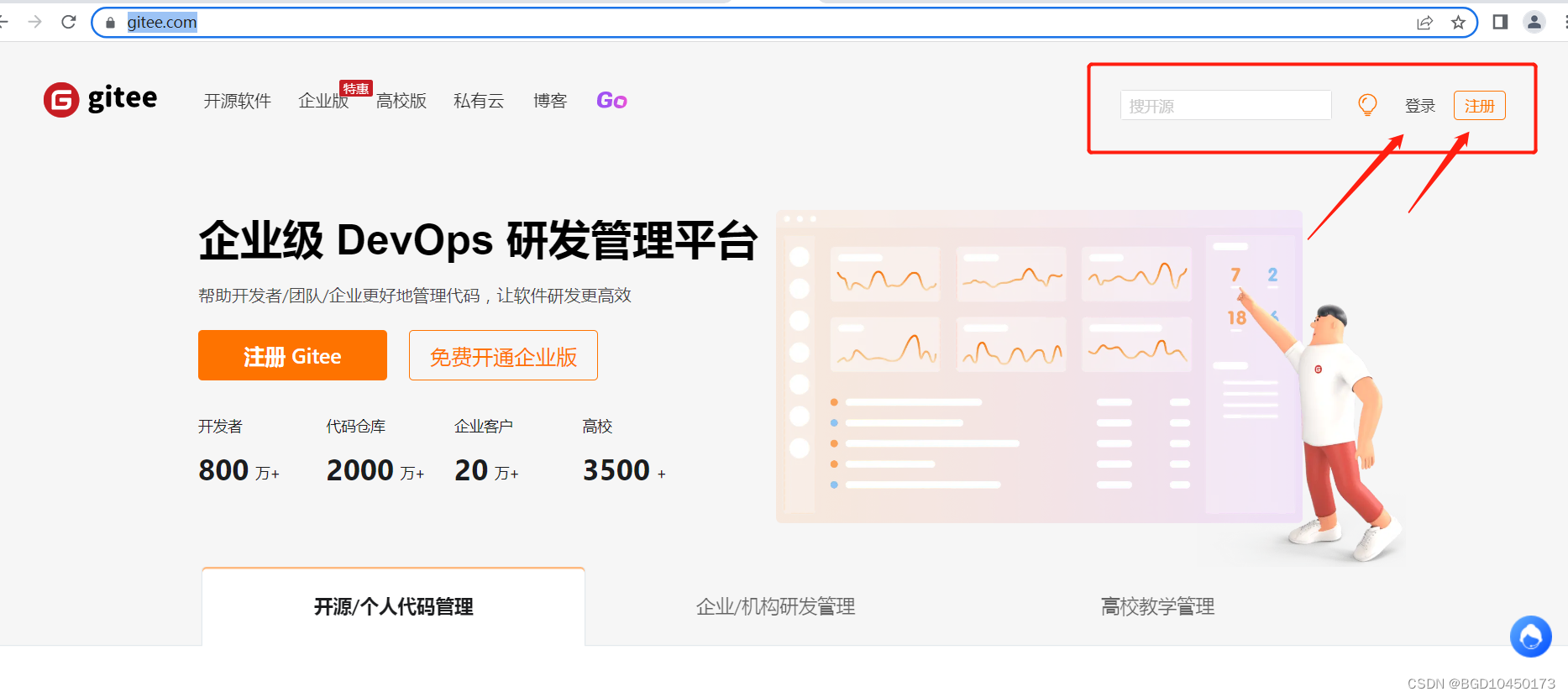Open 高校版 in the navigation
The image size is (1568, 697).
401,101
